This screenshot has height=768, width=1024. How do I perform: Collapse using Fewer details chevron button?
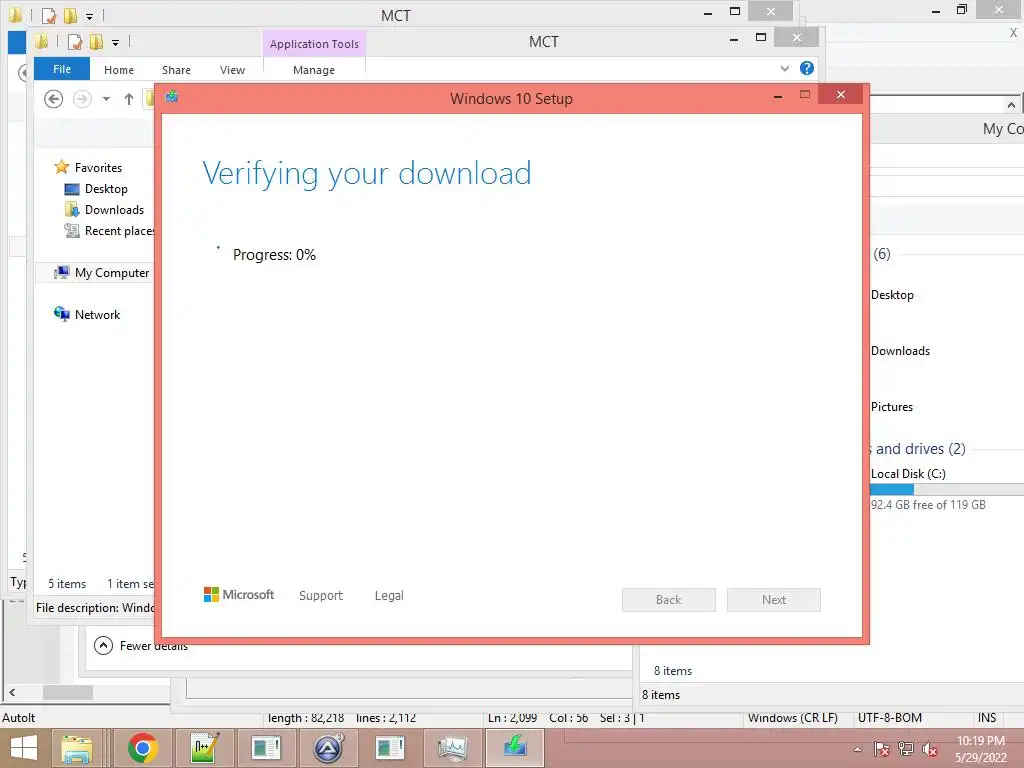[103, 645]
